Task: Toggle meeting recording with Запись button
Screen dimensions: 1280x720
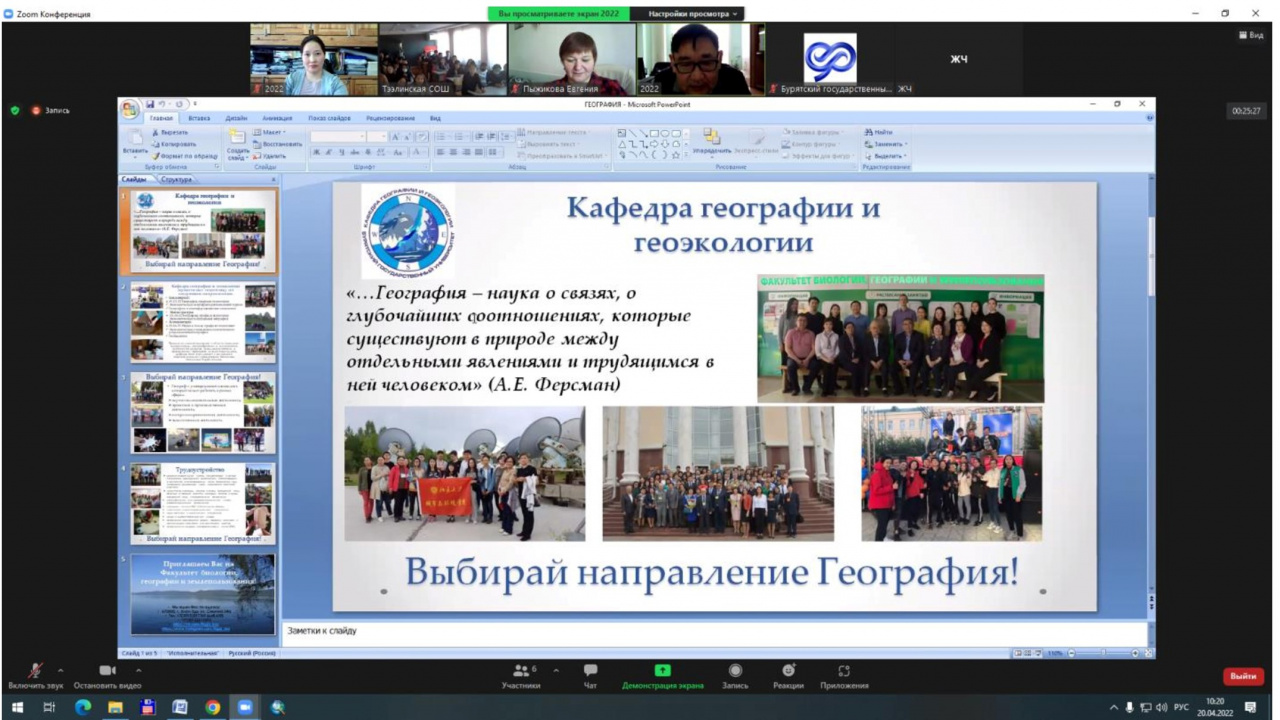Action: pyautogui.click(x=735, y=675)
